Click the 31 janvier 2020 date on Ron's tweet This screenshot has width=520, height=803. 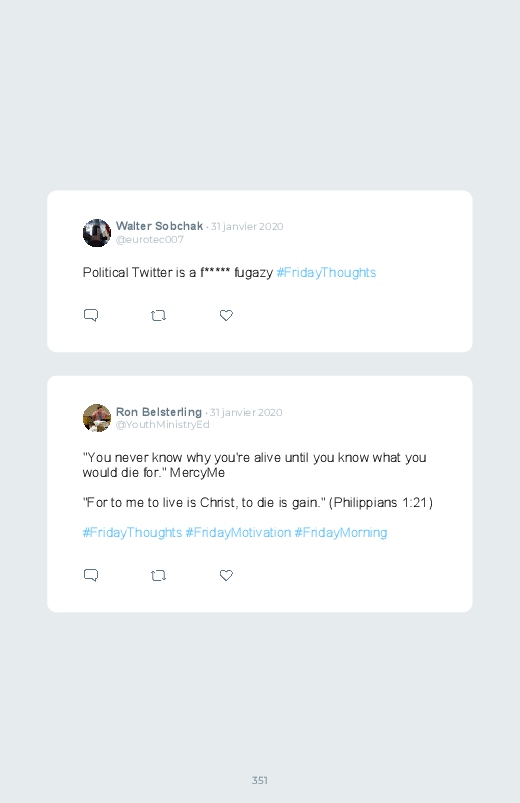(x=246, y=412)
